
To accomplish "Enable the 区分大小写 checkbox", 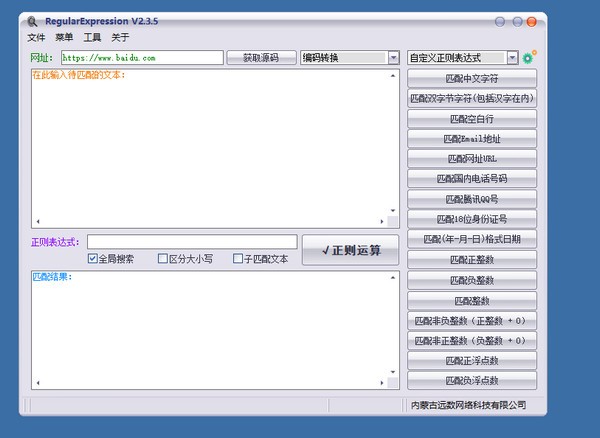I will pyautogui.click(x=163, y=259).
